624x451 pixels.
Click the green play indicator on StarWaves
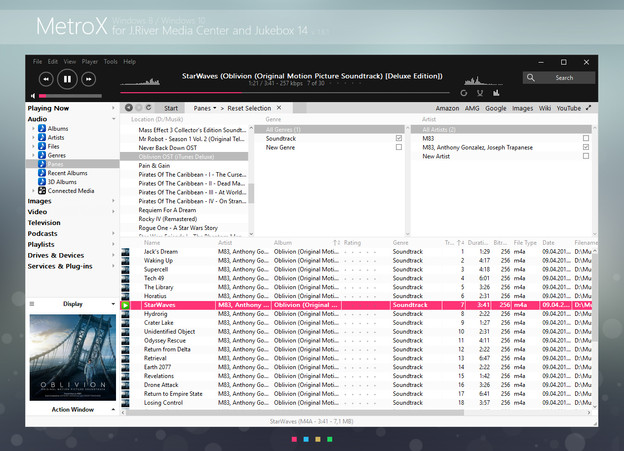(x=125, y=305)
